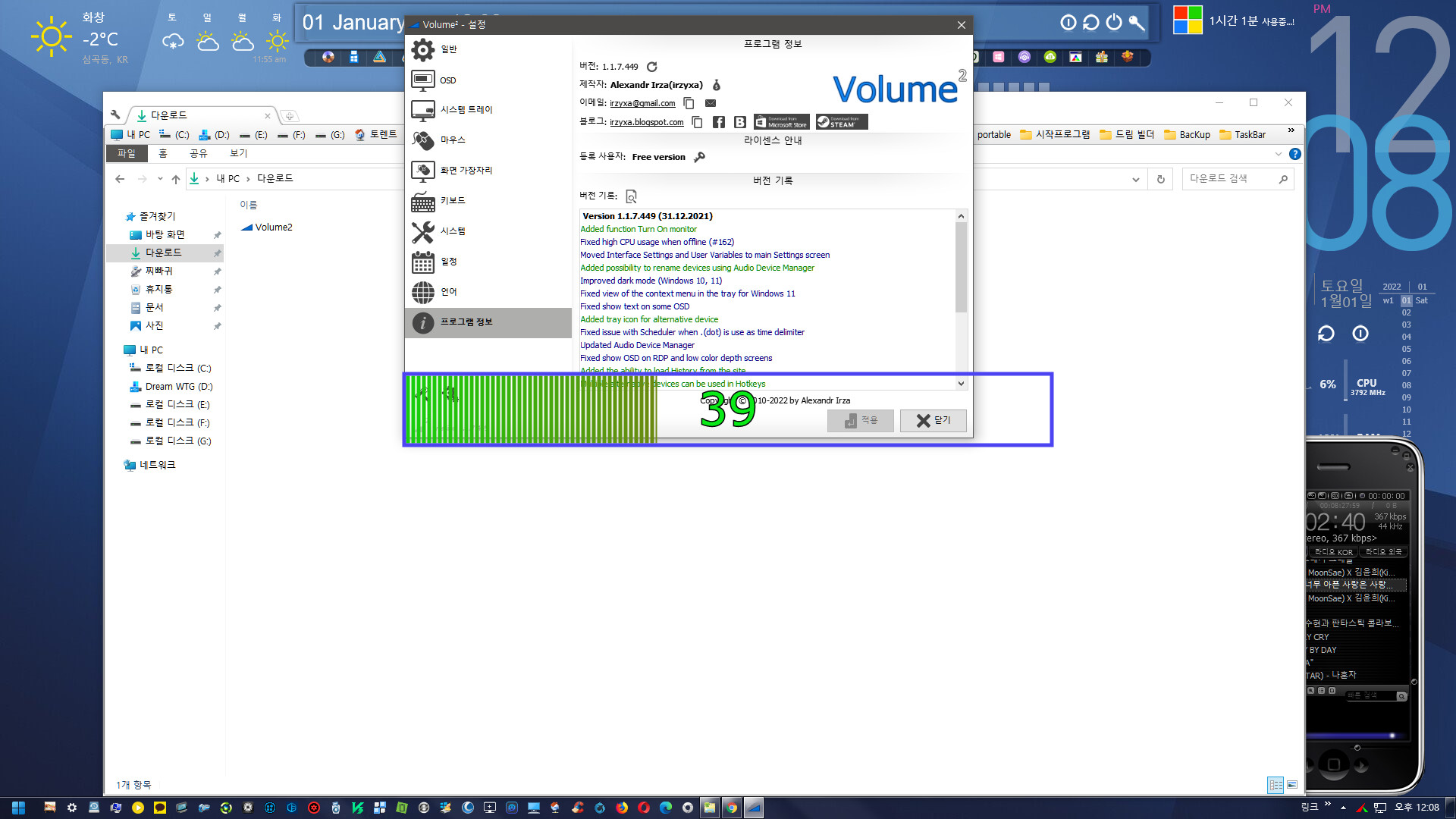Image resolution: width=1456 pixels, height=819 pixels.
Task: Expand recent locations dropdown in Explorer
Action: tap(160, 179)
